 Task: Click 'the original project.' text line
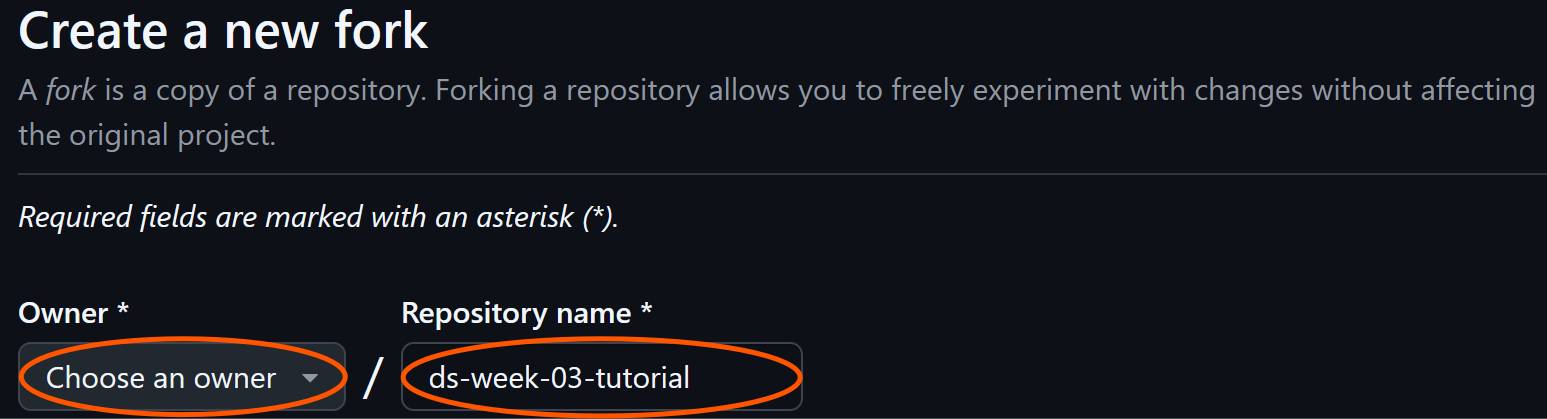146,135
